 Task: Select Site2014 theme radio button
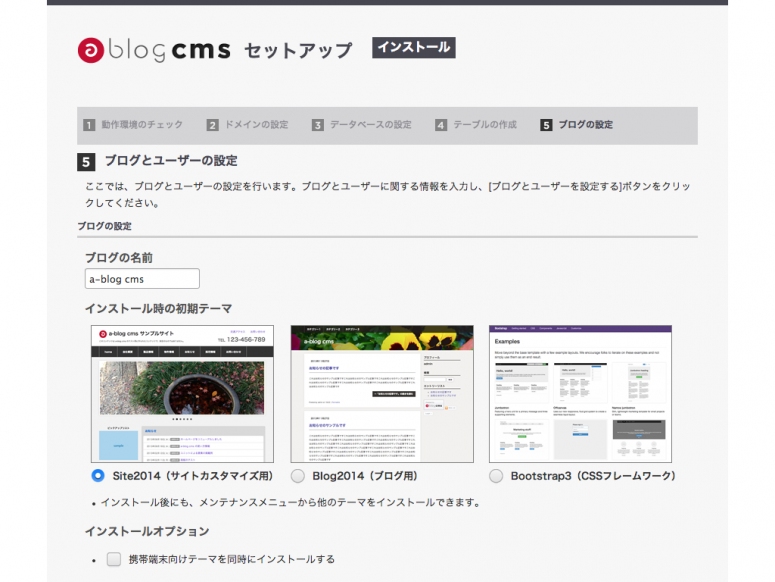[98, 476]
